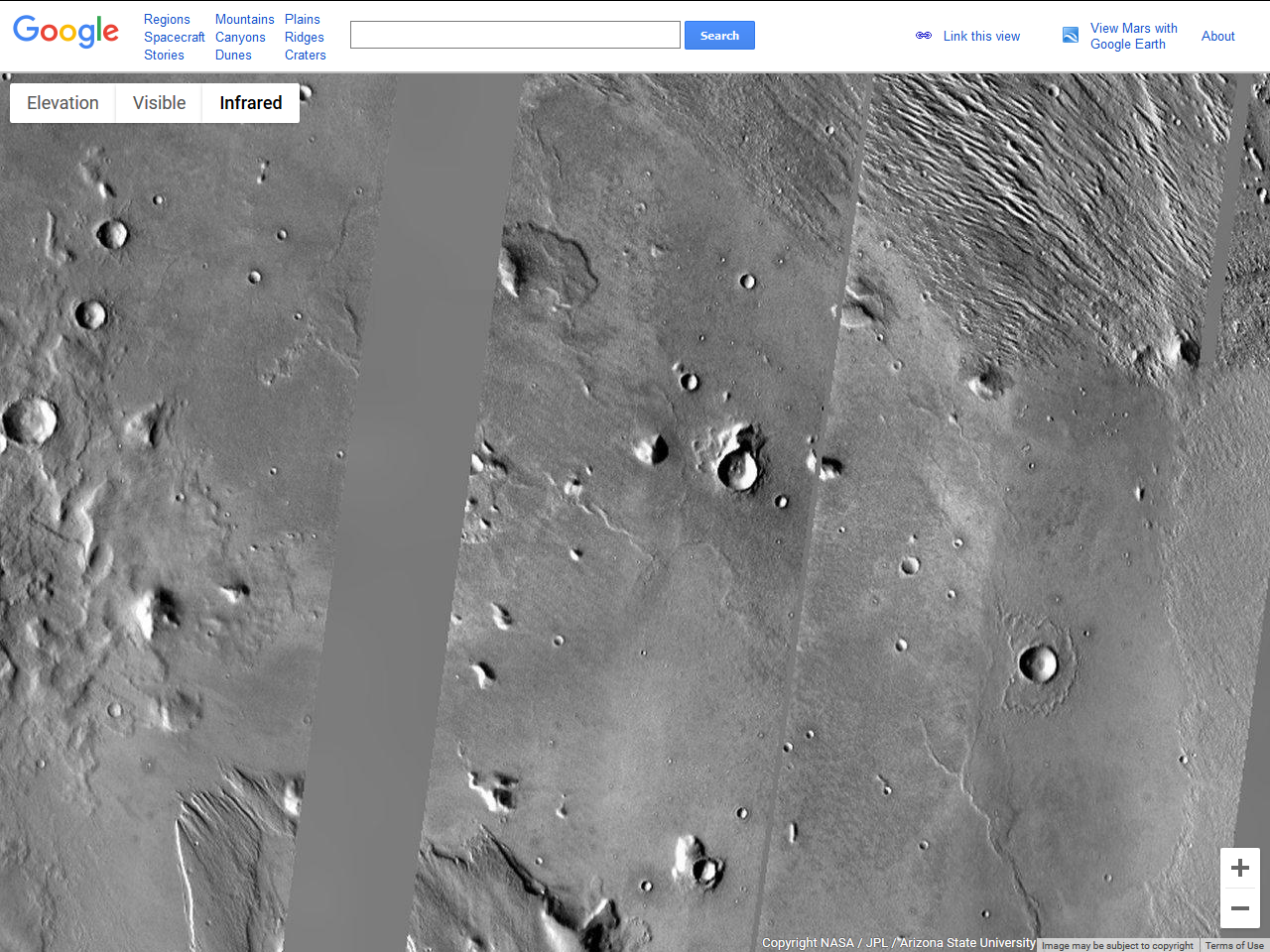Open the Regions category link

167,19
